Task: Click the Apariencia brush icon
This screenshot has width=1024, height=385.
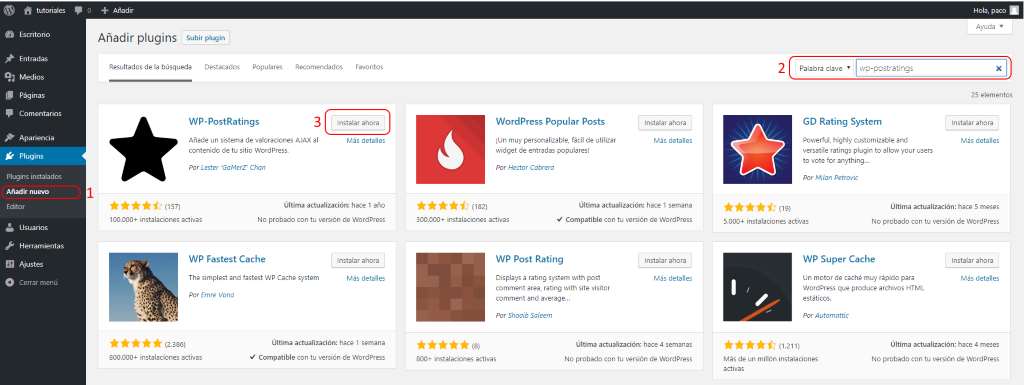Action: pyautogui.click(x=9, y=138)
